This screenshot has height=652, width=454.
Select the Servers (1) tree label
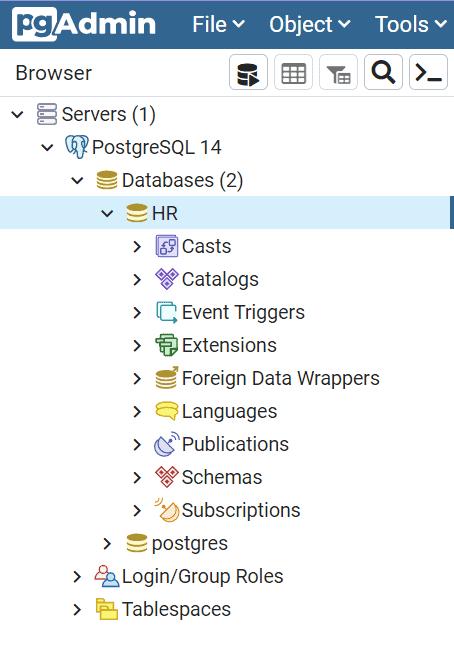(x=109, y=114)
